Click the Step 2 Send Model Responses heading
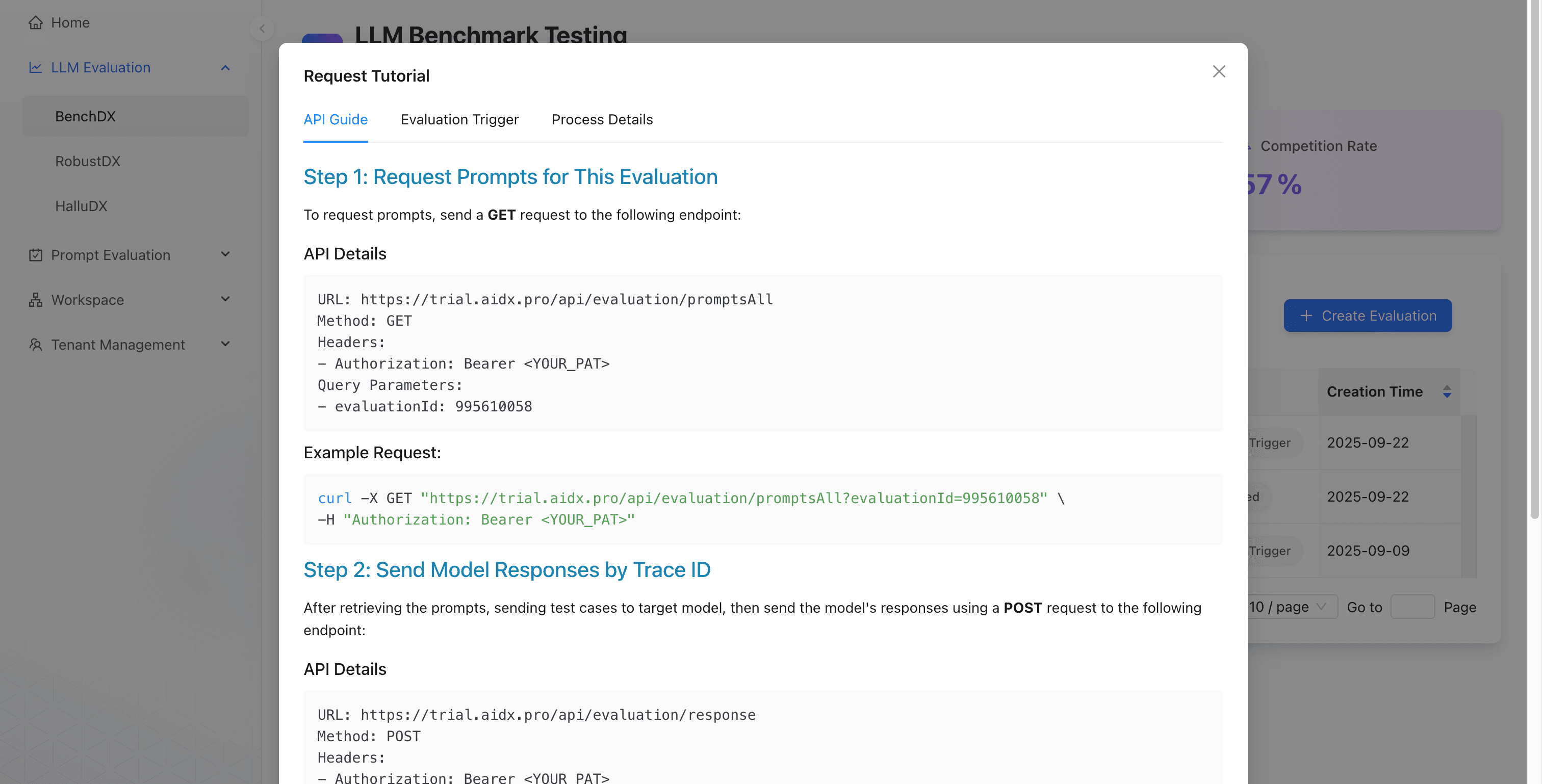This screenshot has width=1542, height=784. point(506,570)
